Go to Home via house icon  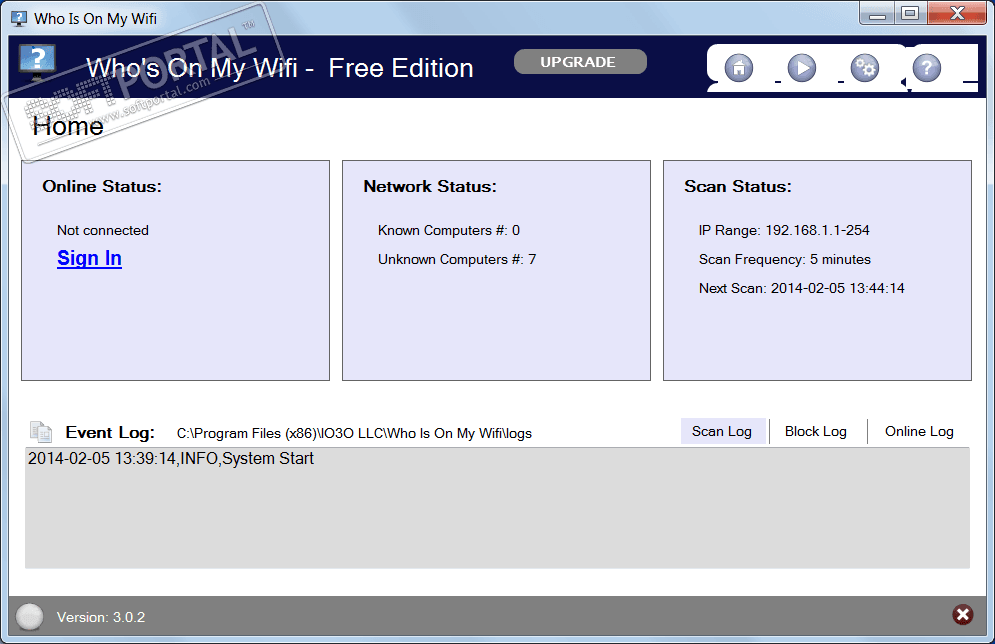pos(739,68)
